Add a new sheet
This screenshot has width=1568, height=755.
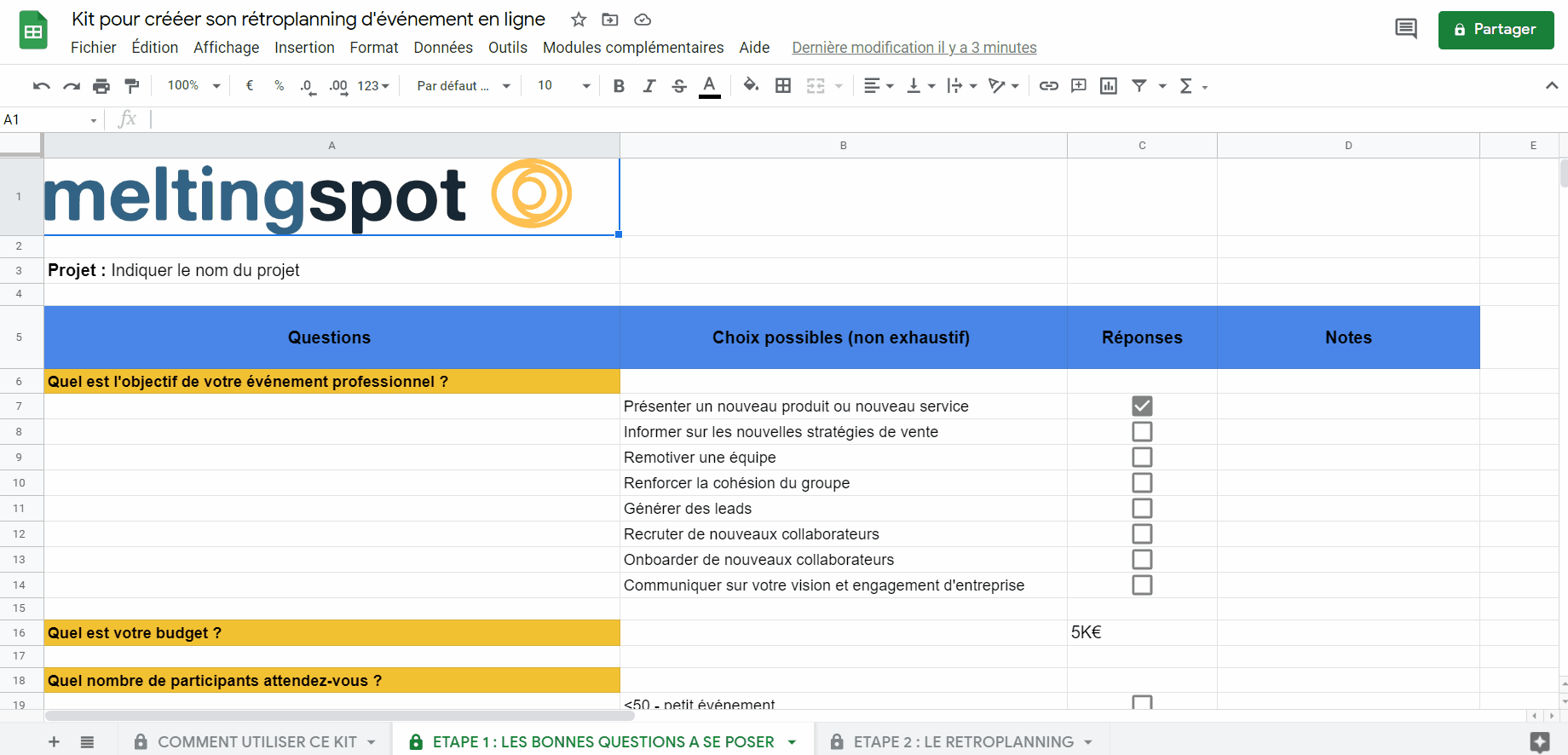click(54, 742)
